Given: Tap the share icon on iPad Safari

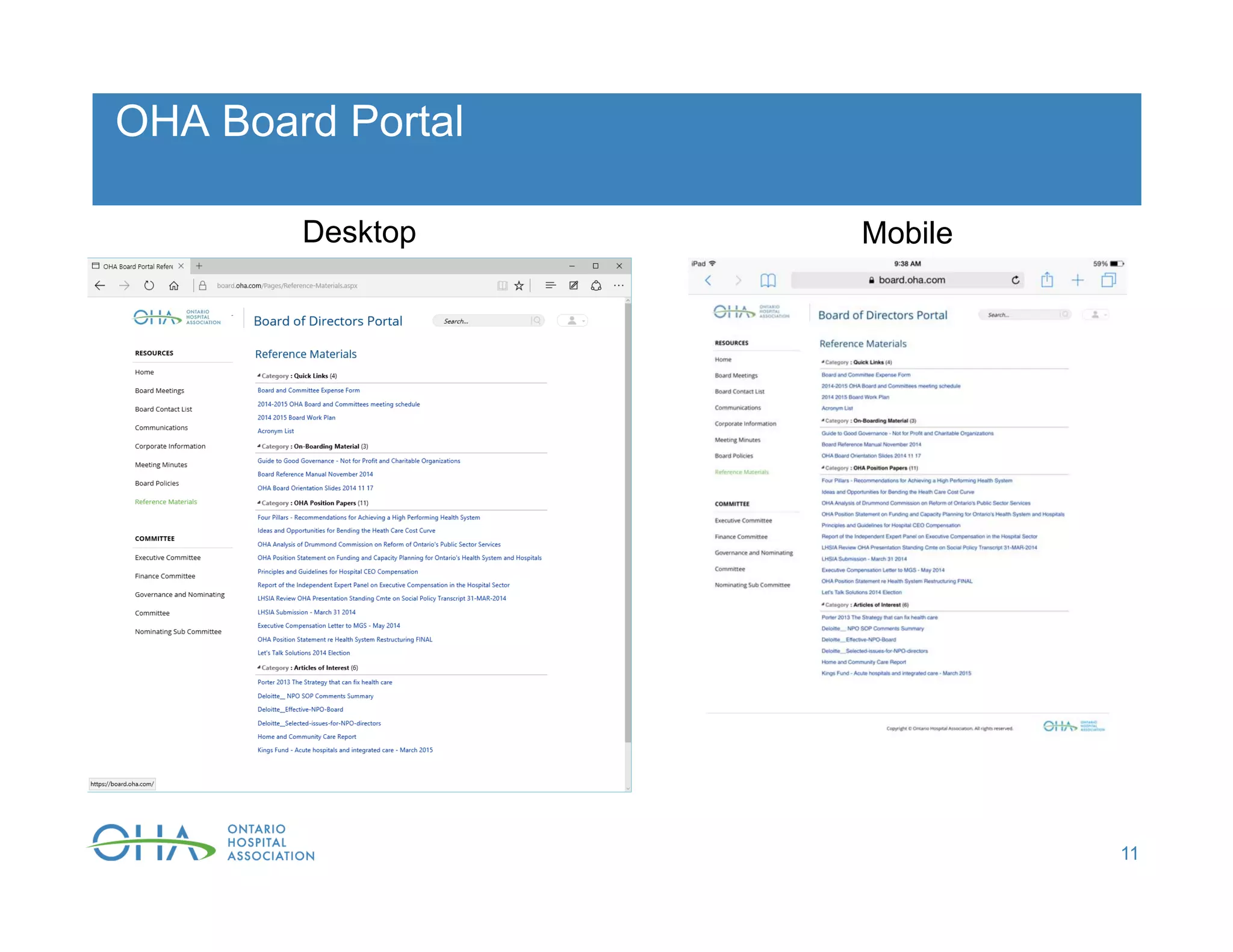Looking at the screenshot, I should (x=1047, y=279).
